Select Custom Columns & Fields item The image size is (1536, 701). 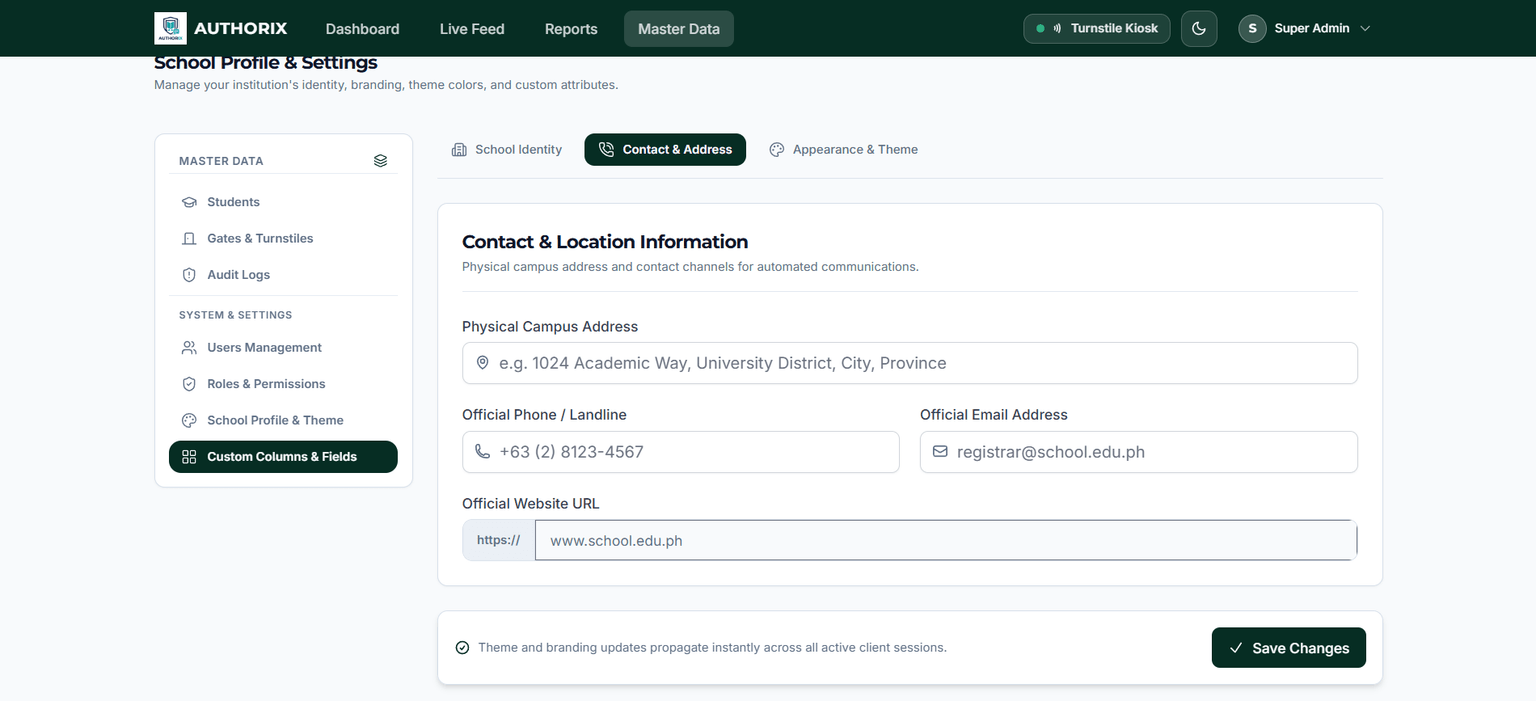click(x=283, y=456)
